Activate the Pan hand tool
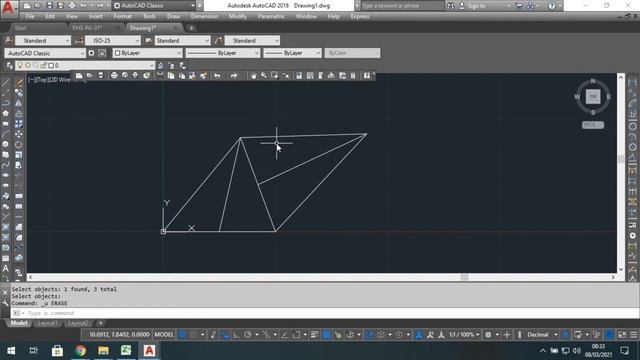Viewport: 640px width, 360px height. pos(253,76)
